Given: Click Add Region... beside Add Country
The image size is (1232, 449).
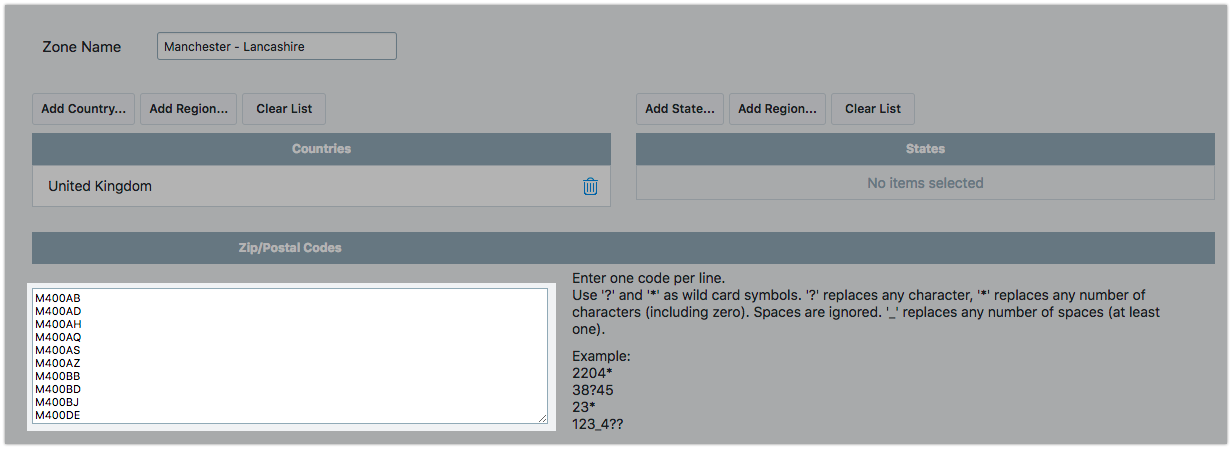Looking at the screenshot, I should [x=188, y=109].
